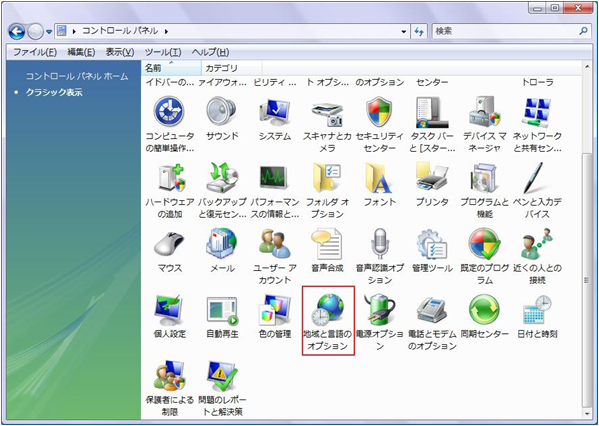Open コンピュータの簡単操作 icon

coord(169,112)
